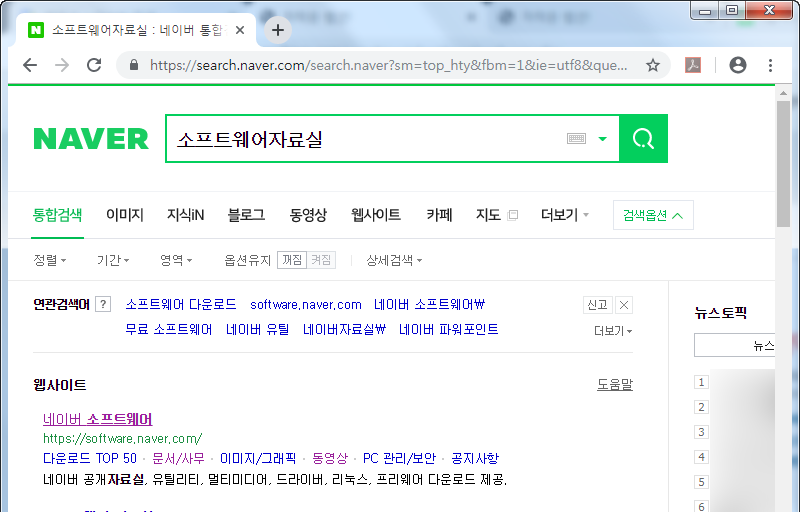Click the 신고 report button
This screenshot has width=800, height=512.
[x=597, y=305]
